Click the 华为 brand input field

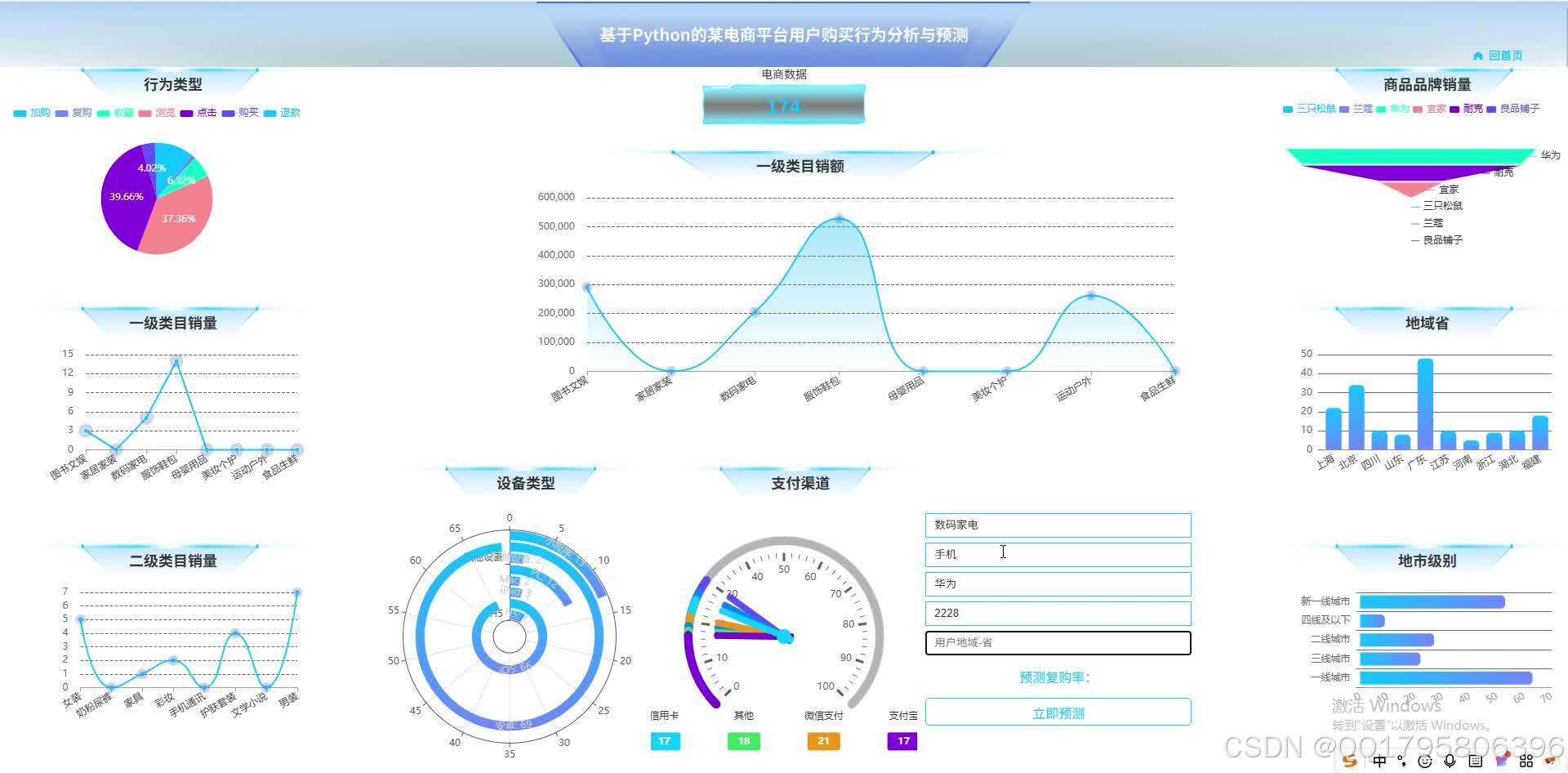(x=1058, y=583)
